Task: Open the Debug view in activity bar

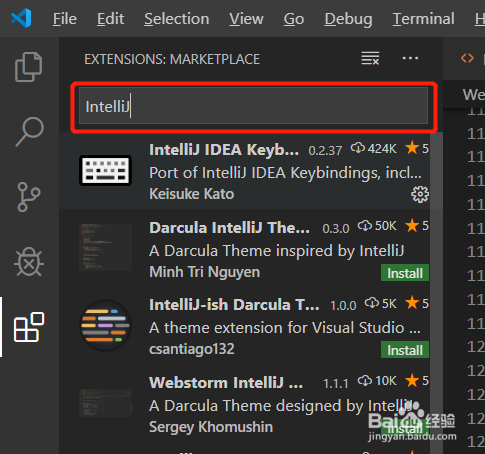Action: click(x=29, y=262)
